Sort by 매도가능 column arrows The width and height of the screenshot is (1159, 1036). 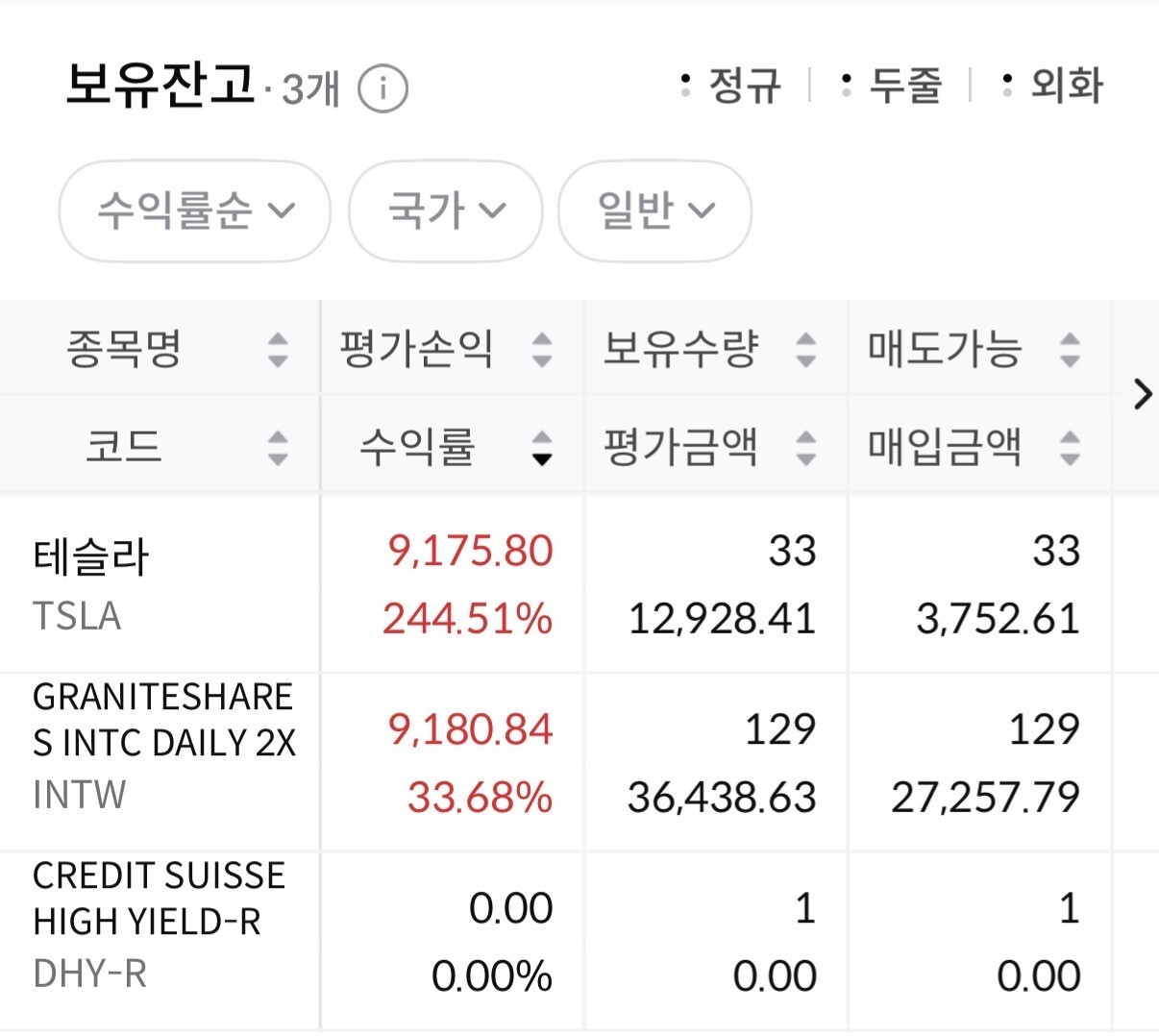[1070, 349]
